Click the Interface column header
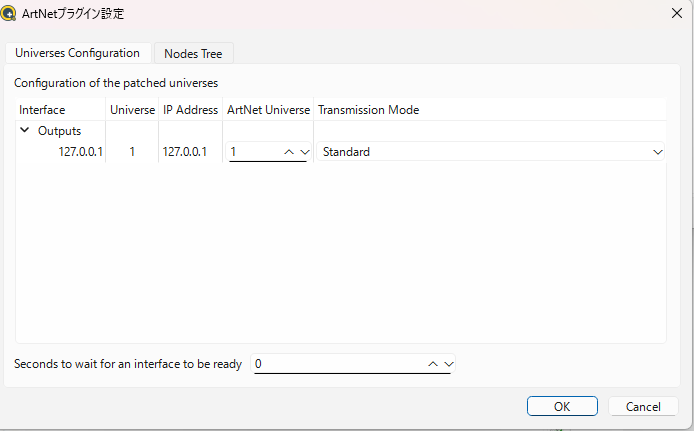 click(60, 110)
